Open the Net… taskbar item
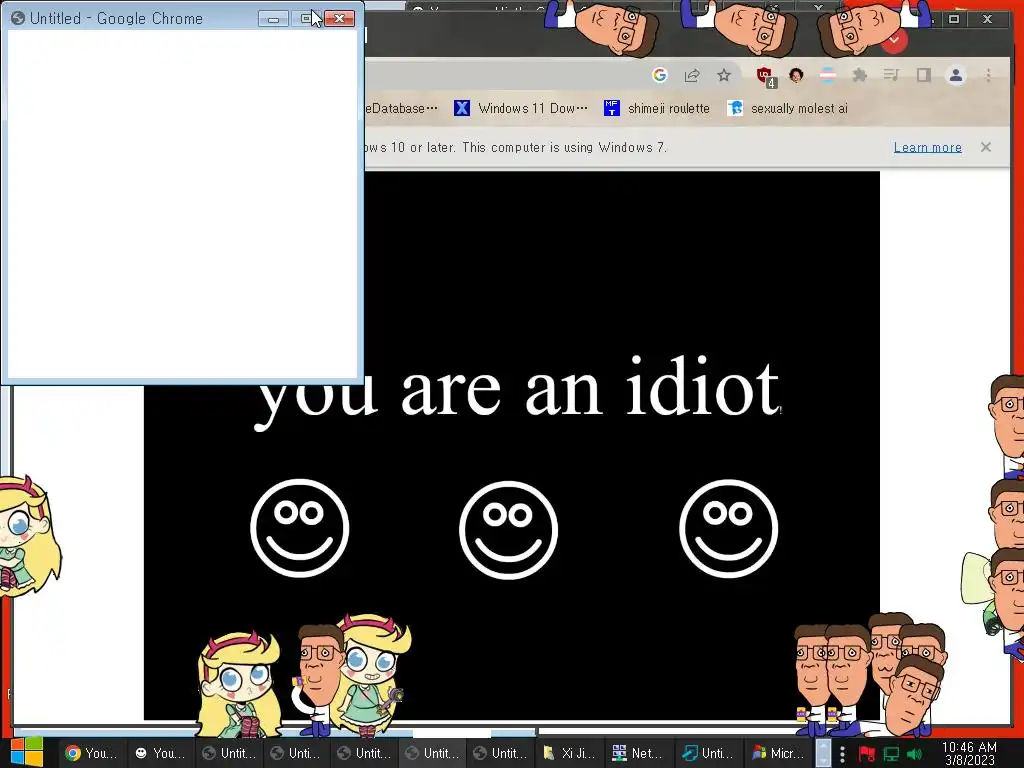Screen dimensions: 1024x768 (x=635, y=753)
